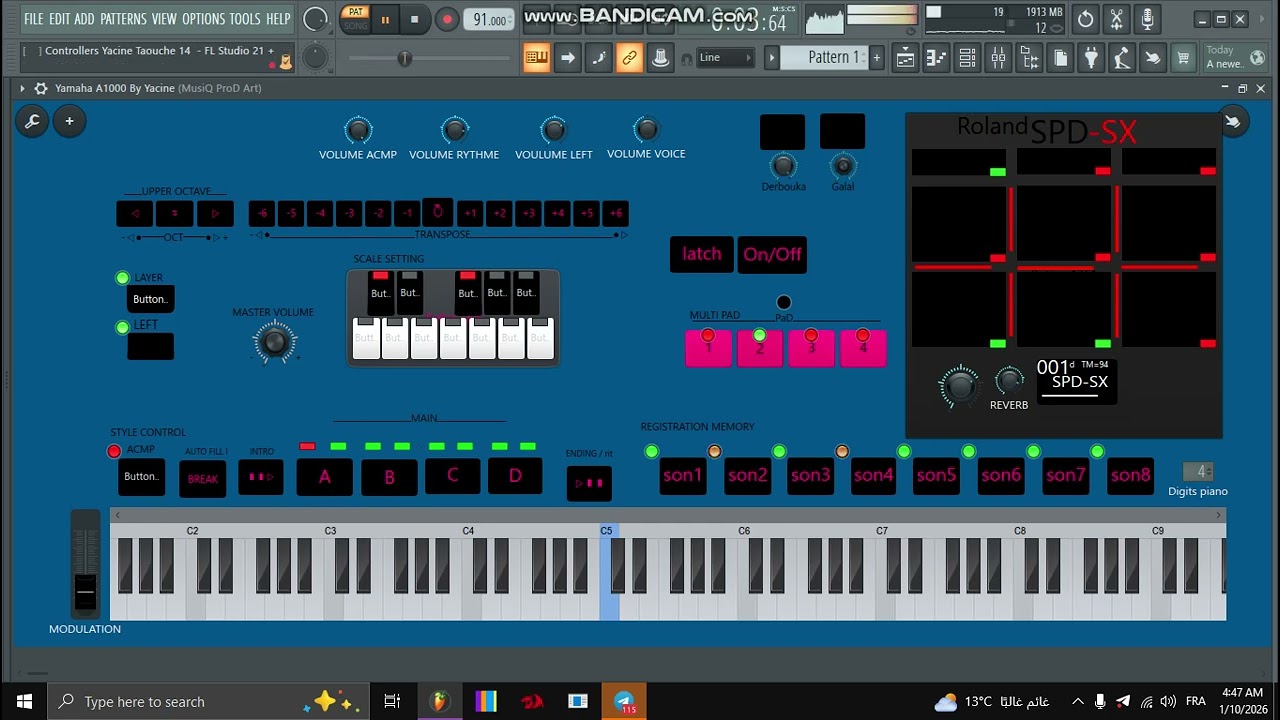Open the Playlist view icon
The image size is (1280, 720).
[x=905, y=59]
